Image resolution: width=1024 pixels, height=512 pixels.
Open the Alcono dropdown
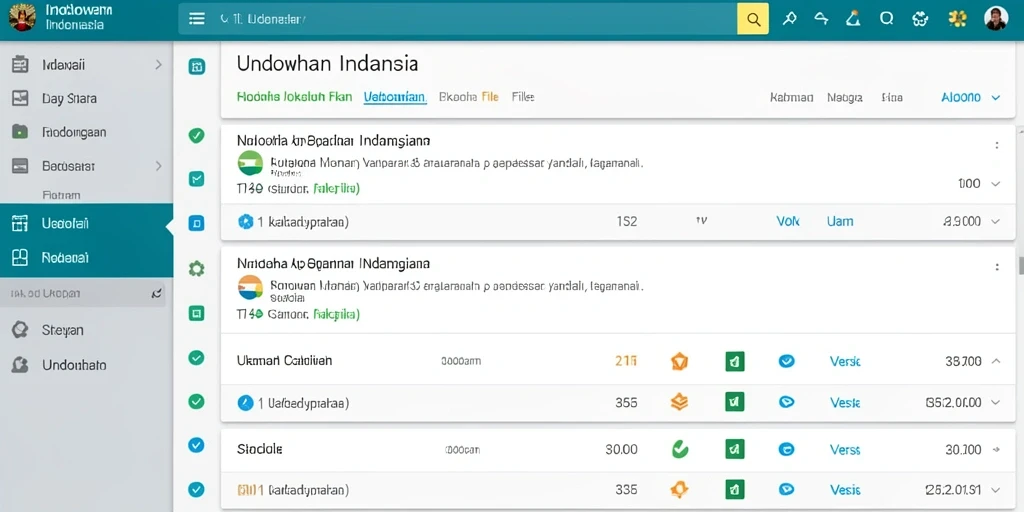(970, 97)
